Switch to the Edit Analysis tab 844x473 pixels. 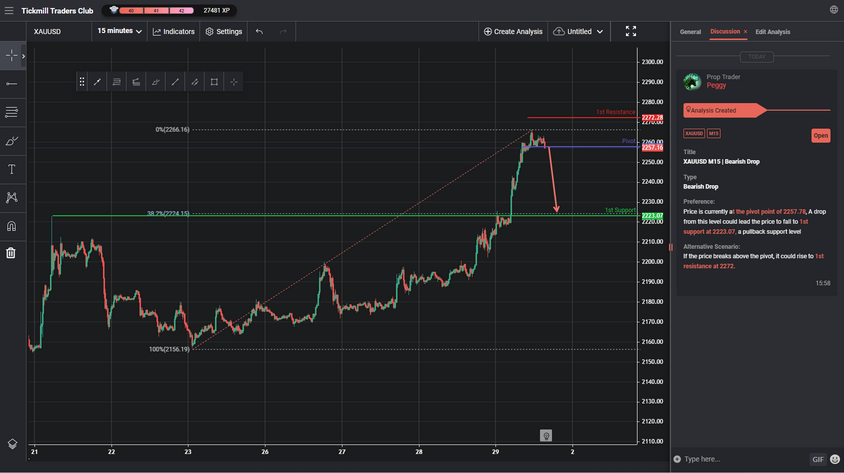[772, 32]
